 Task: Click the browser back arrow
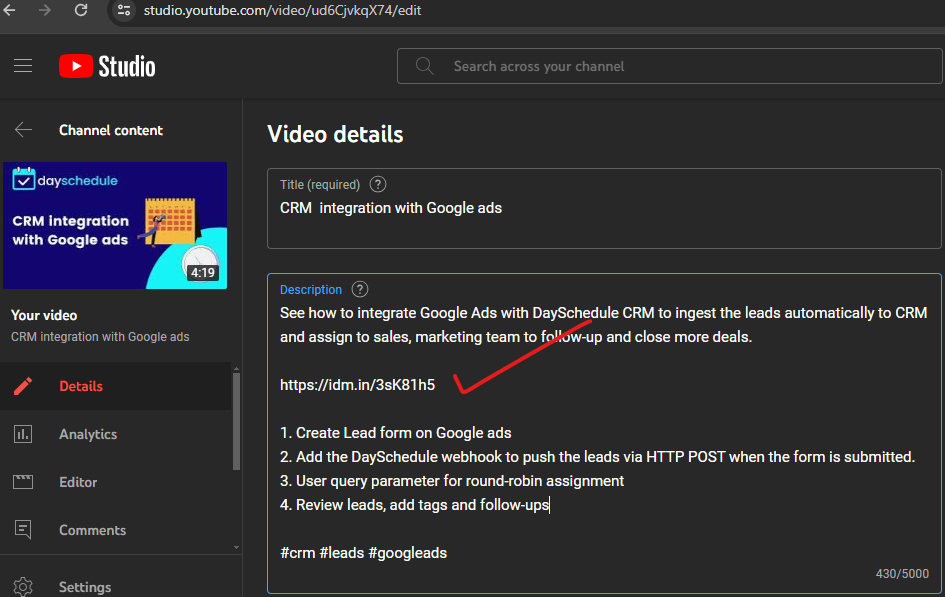(x=9, y=10)
